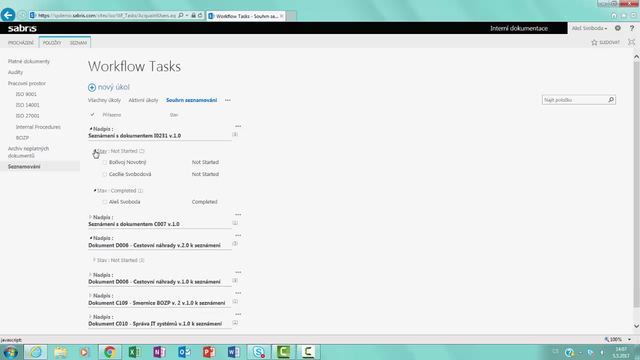This screenshot has height=360, width=640.
Task: Select Souhrn seznamování view
Action: (191, 100)
